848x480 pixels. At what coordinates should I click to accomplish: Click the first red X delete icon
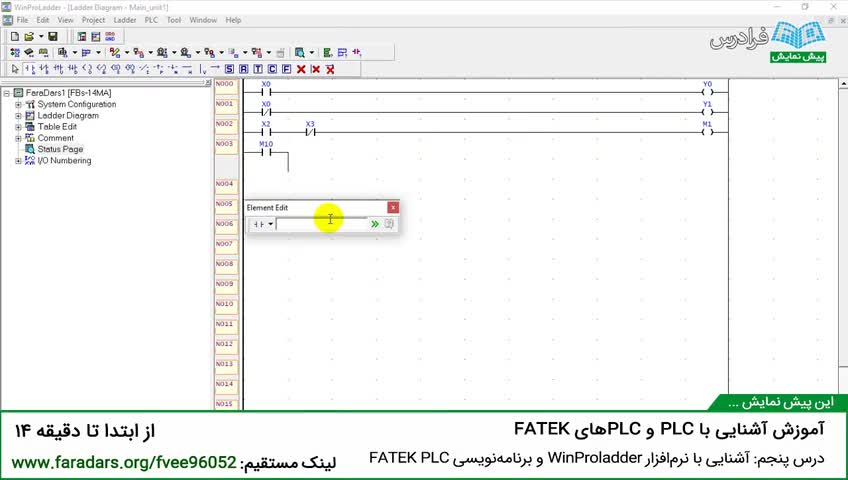click(x=301, y=69)
